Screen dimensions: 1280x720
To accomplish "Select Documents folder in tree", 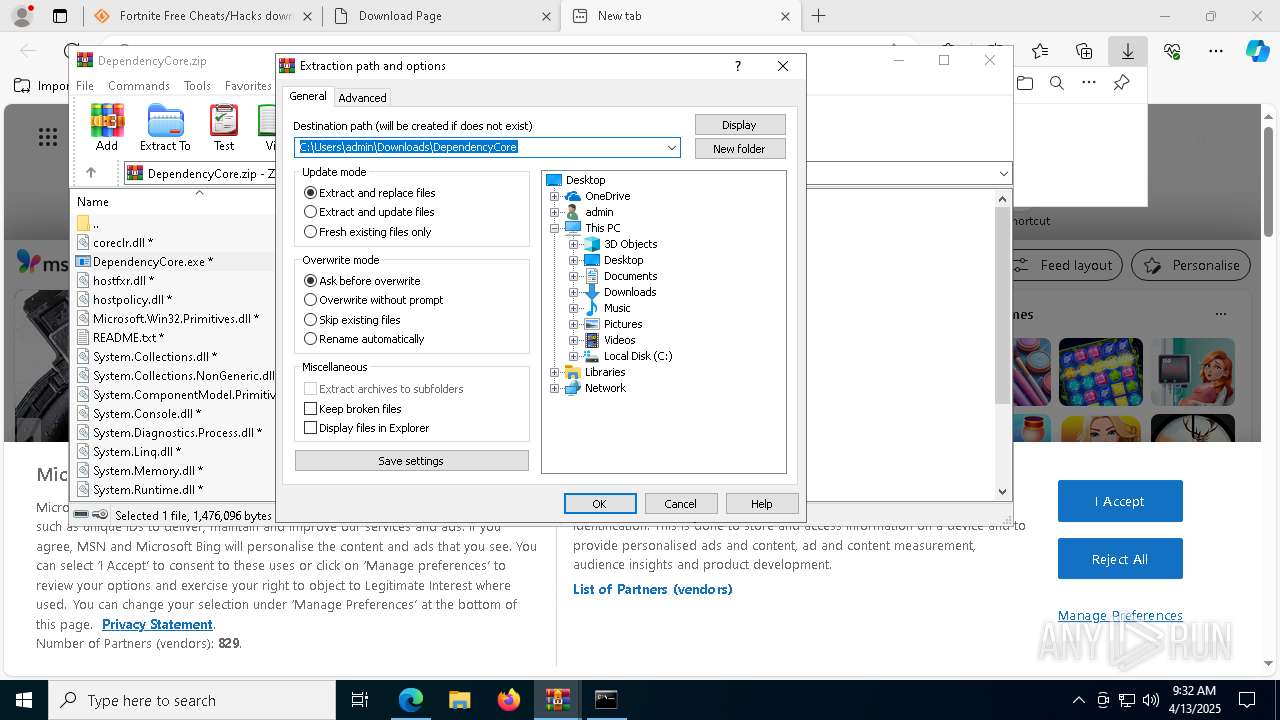I will 630,276.
